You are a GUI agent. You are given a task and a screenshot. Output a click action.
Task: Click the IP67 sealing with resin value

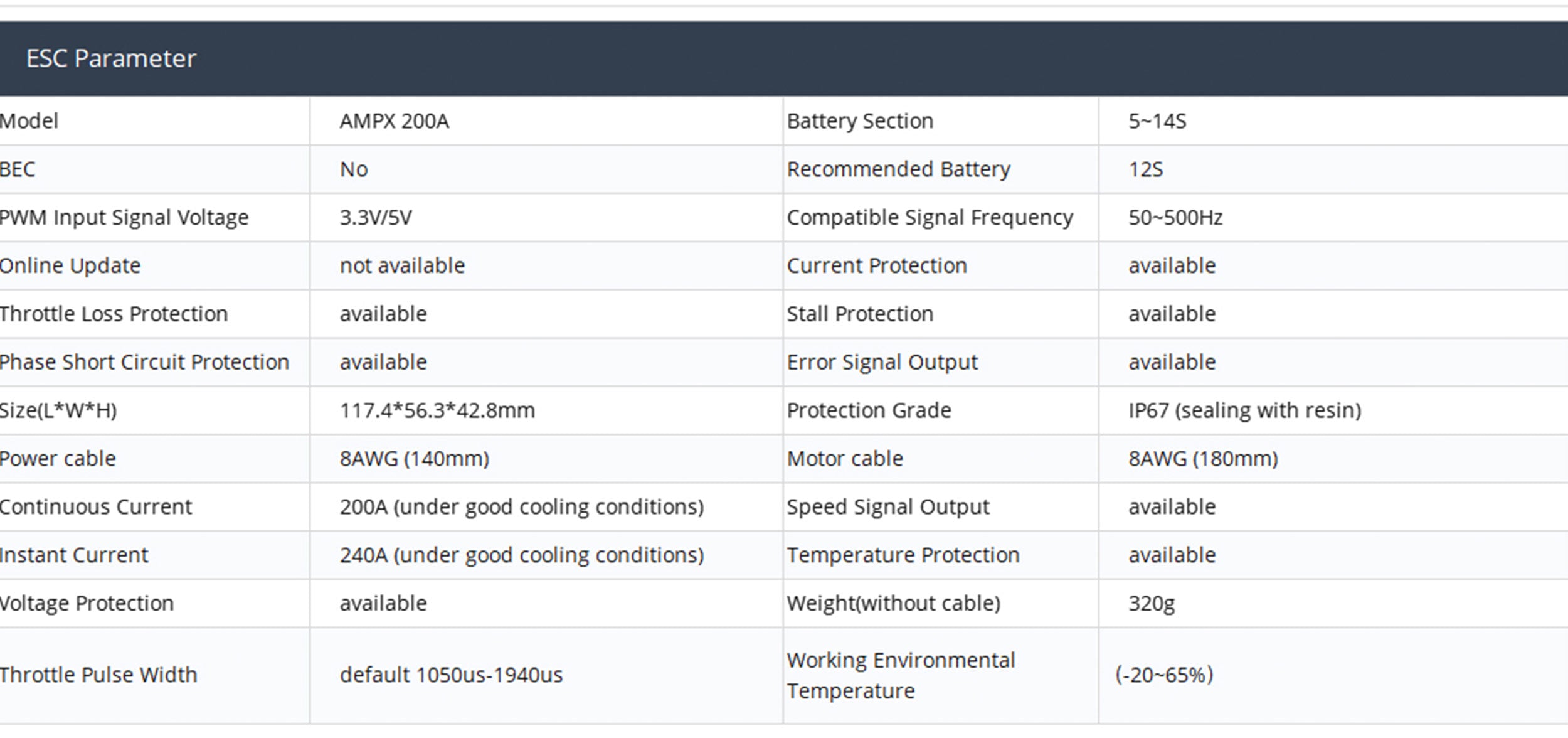1244,410
